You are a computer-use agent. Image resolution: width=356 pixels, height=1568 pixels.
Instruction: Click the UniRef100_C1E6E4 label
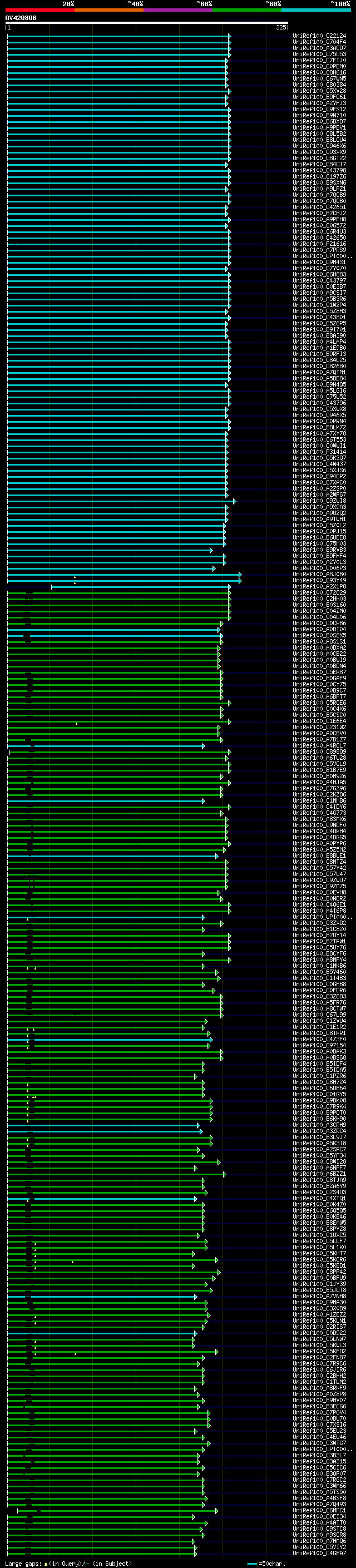point(319,721)
